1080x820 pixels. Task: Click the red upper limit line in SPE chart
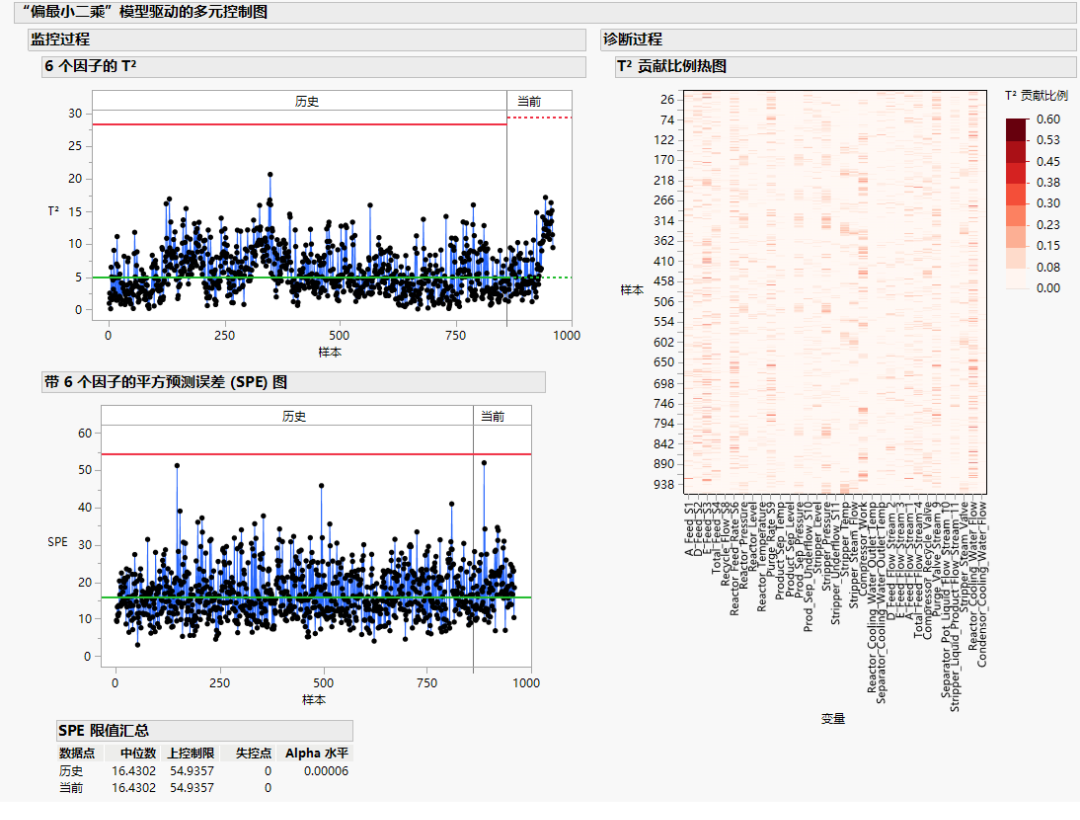(316, 454)
